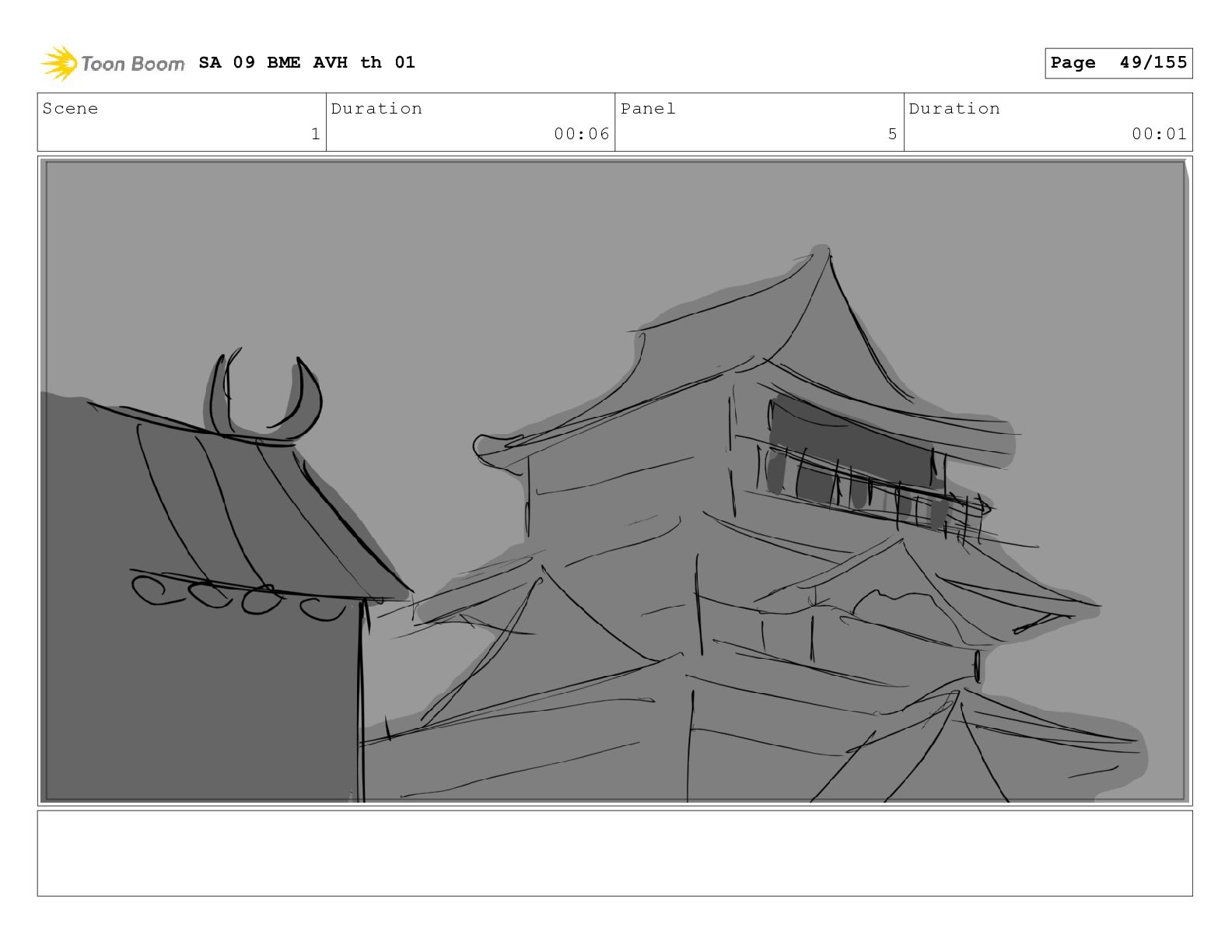
Task: Click the 'Page 49/155' box
Action: point(1118,63)
